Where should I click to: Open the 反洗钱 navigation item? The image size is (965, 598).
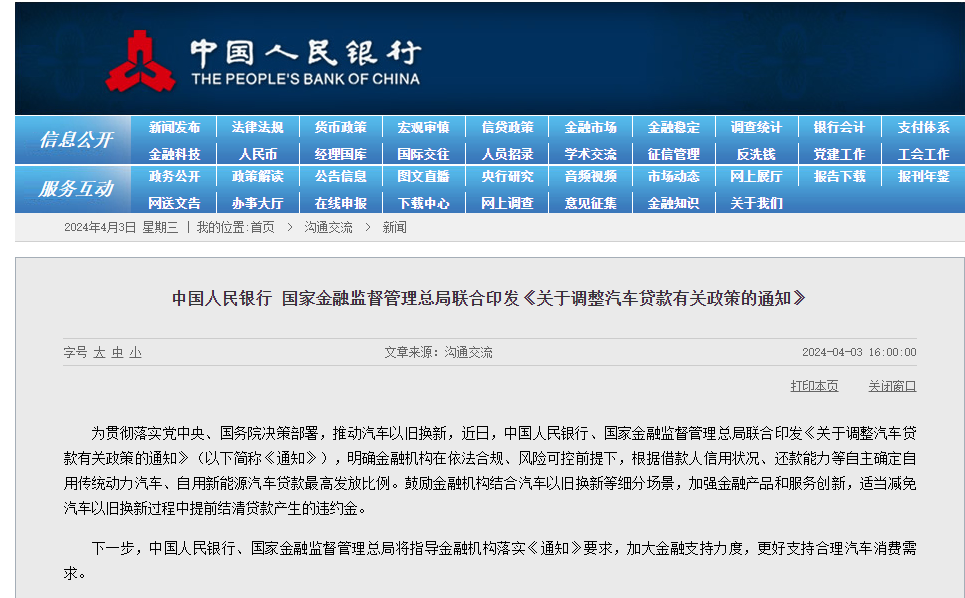tap(756, 154)
